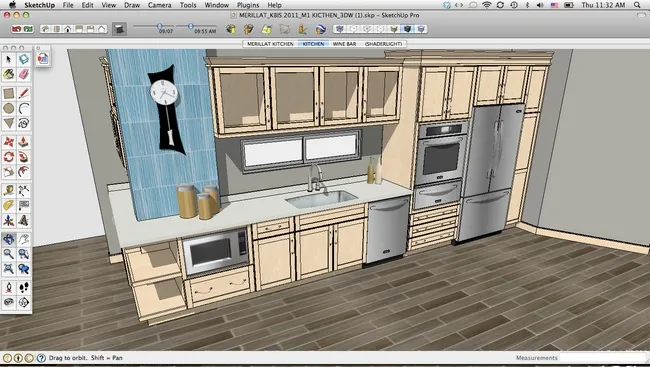Click the Preview in Google Earth icon
The image size is (650, 367).
tap(320, 29)
